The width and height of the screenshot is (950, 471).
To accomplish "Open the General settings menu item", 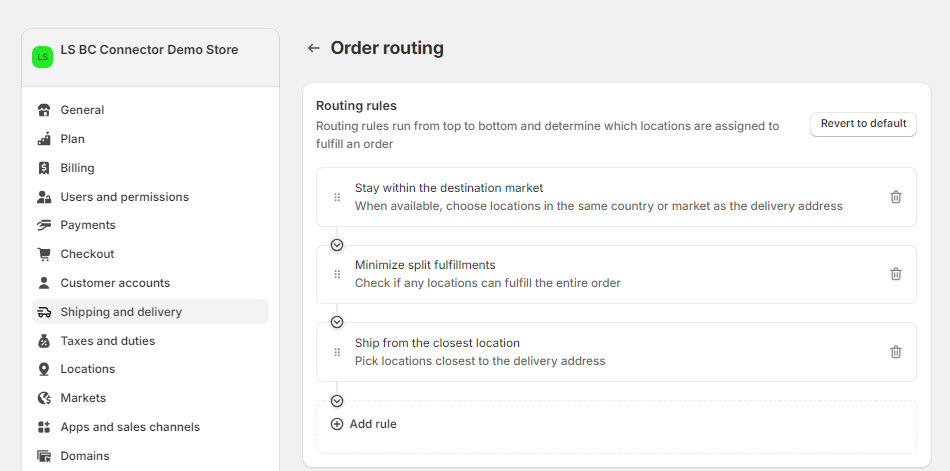I will (x=82, y=110).
